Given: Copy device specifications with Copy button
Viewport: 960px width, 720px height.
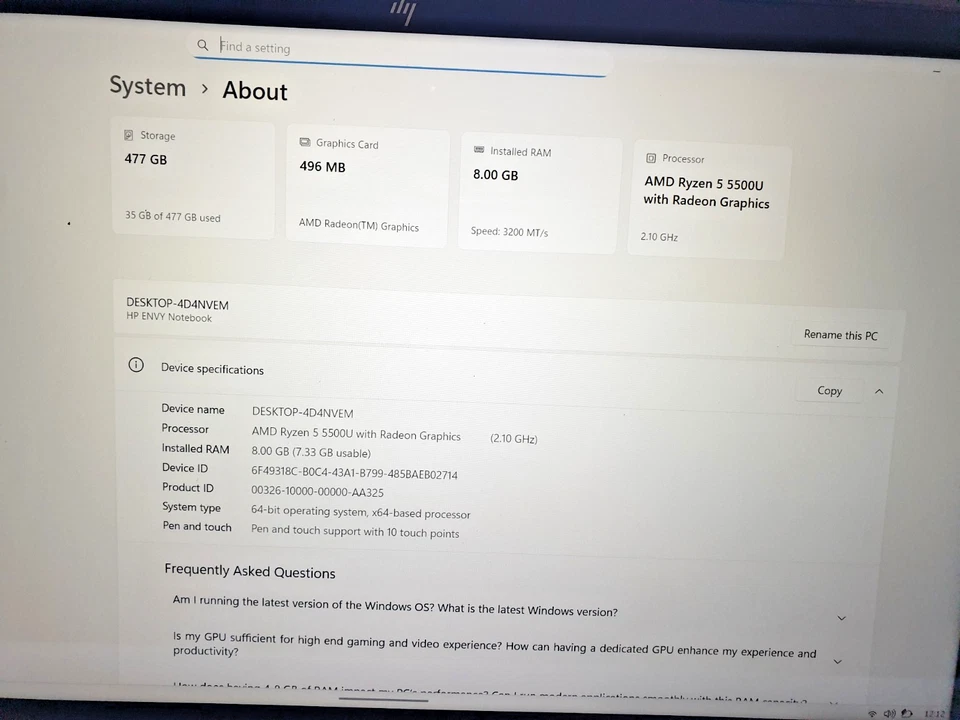Looking at the screenshot, I should pos(829,390).
